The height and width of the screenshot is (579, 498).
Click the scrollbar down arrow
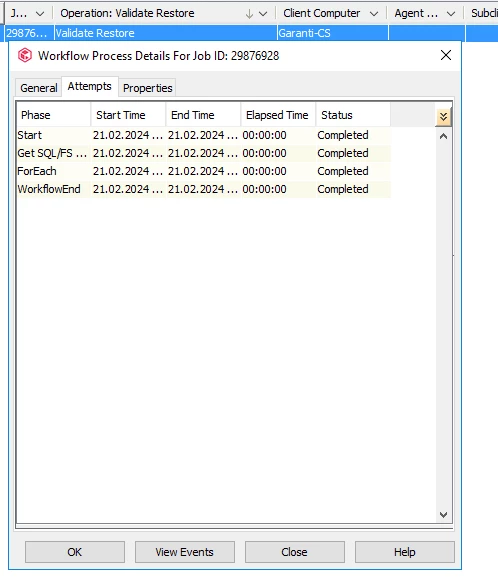click(443, 514)
